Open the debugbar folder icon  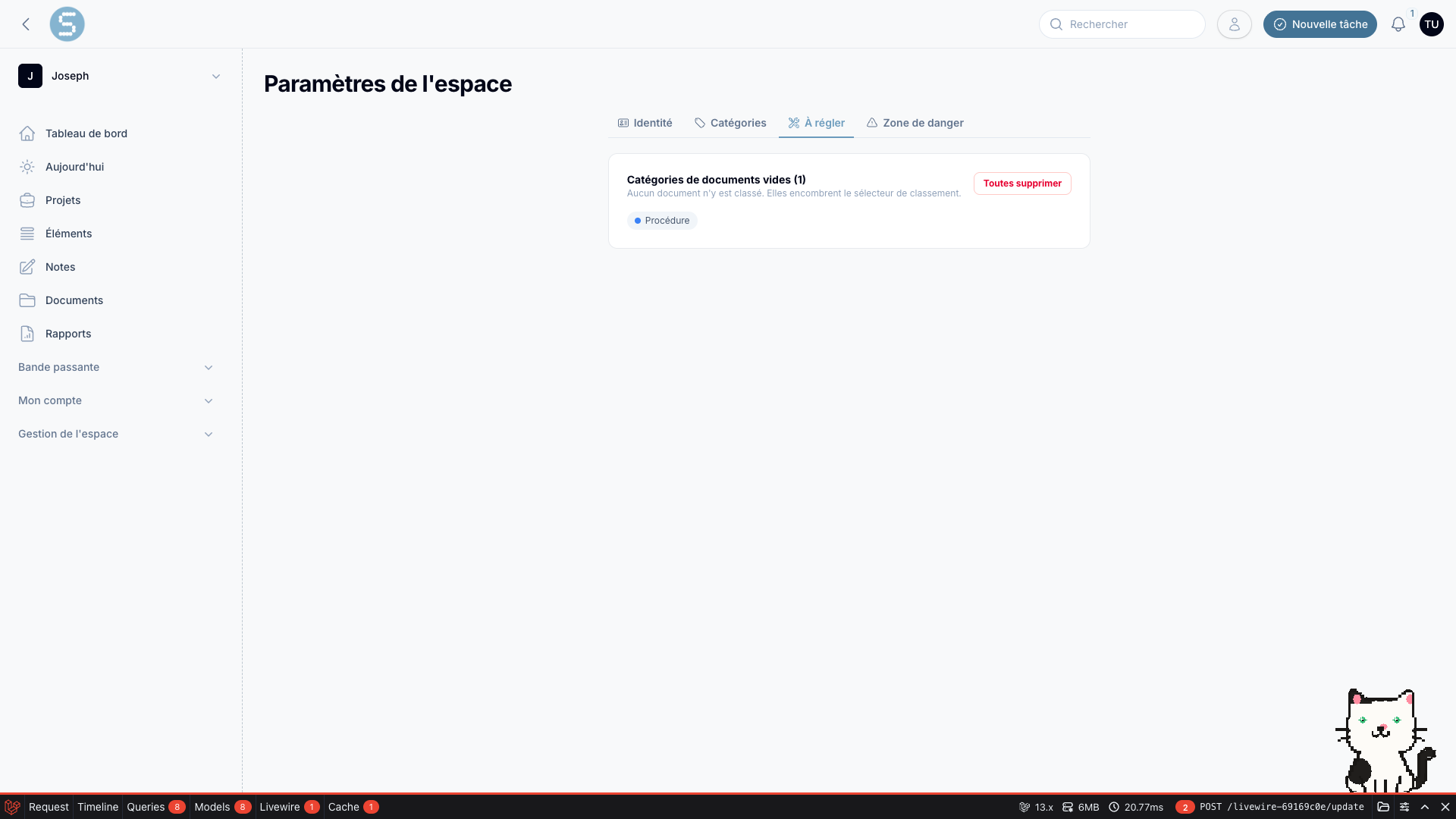point(1383,807)
